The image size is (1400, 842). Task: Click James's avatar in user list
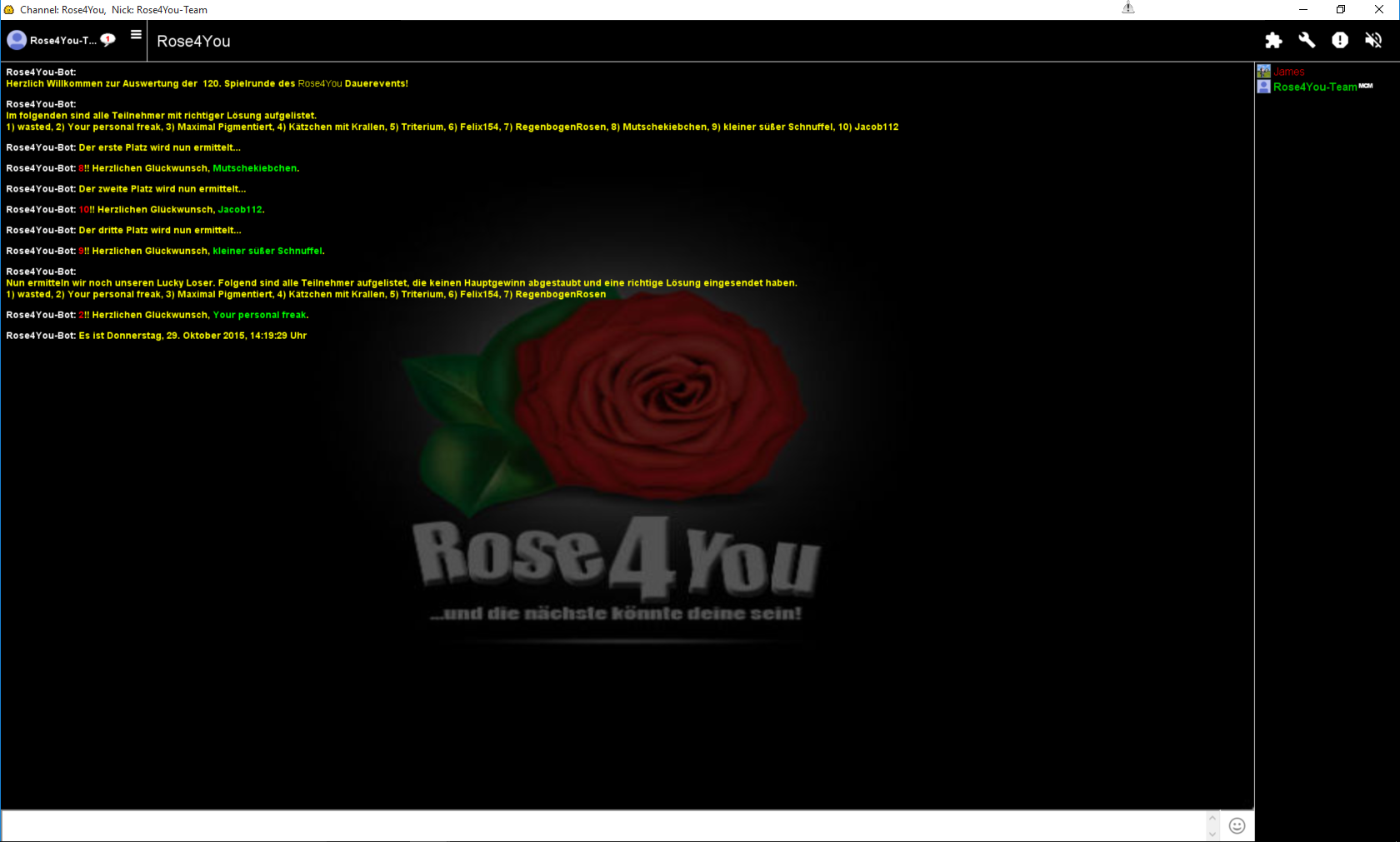click(x=1264, y=72)
